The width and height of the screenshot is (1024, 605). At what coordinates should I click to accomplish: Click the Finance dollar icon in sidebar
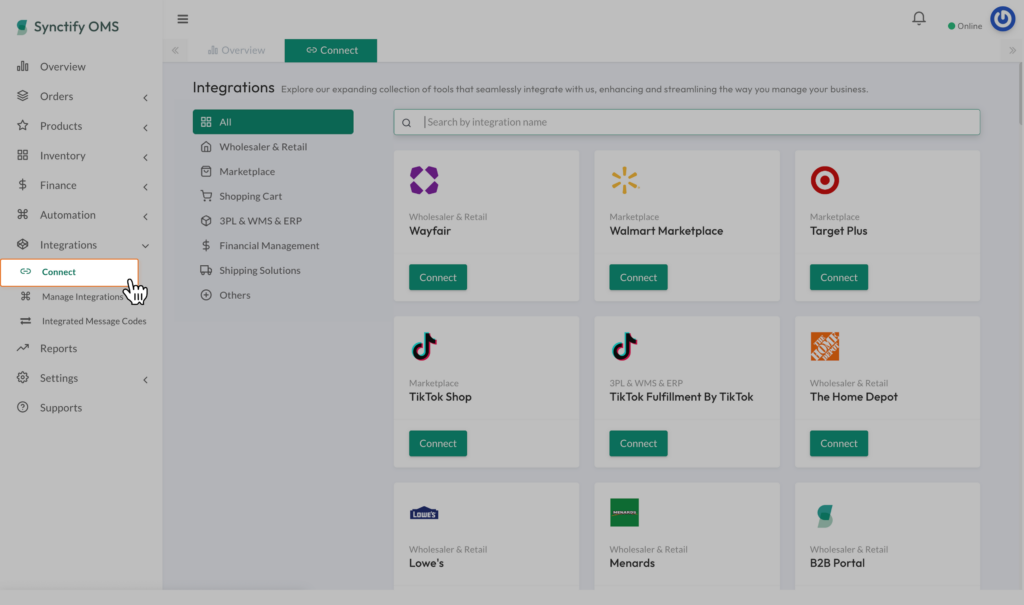point(23,184)
